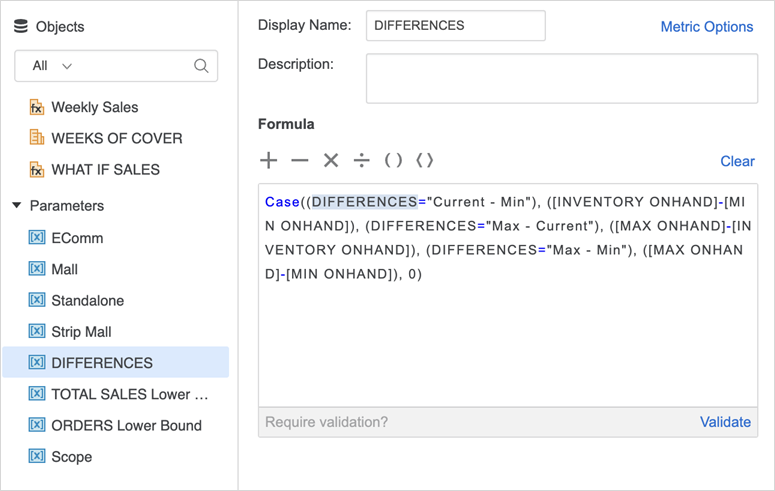775x491 pixels.
Task: Insert angle brackets into the formula
Action: click(x=425, y=160)
